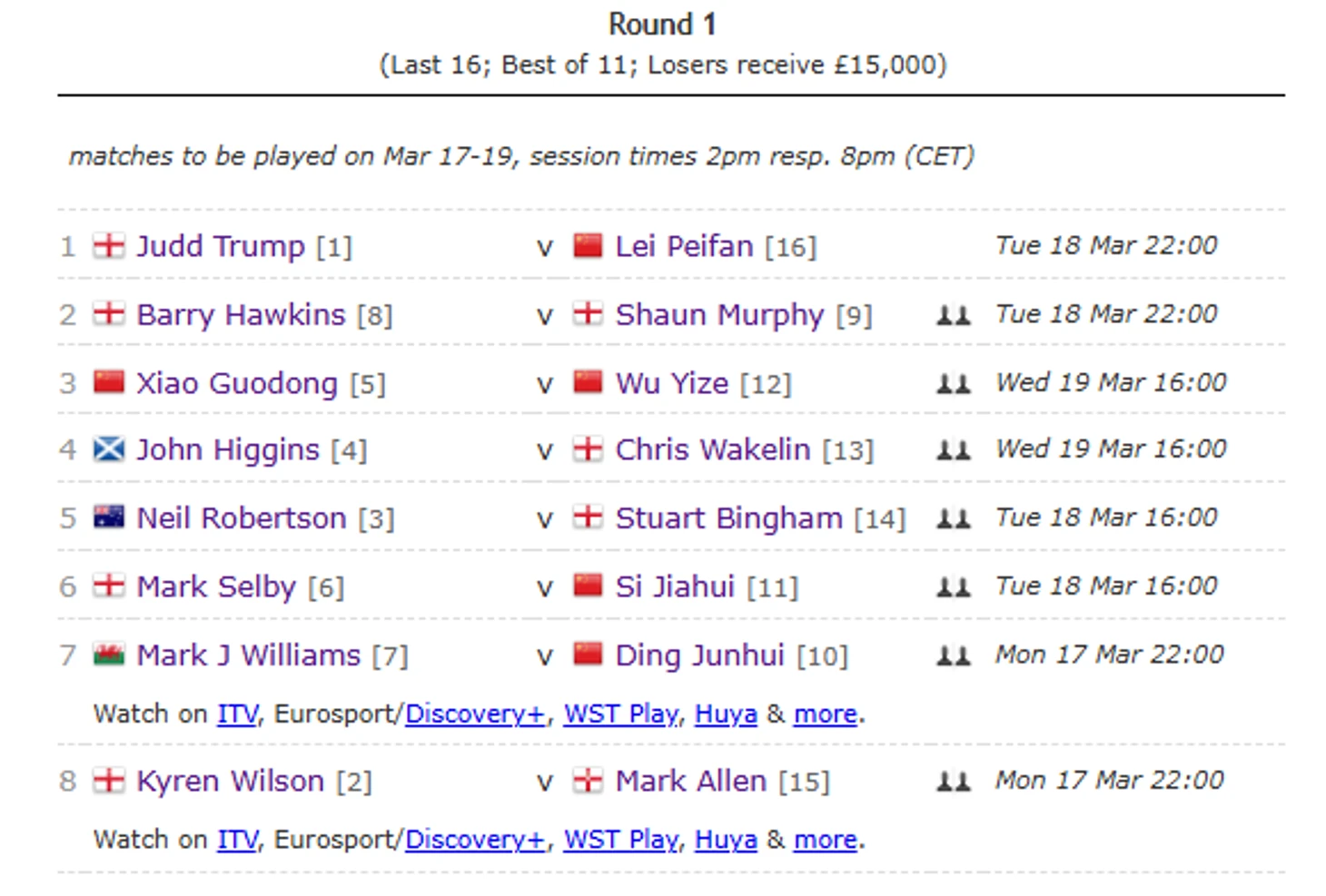1326x896 pixels.
Task: Open the Huya link under match 8
Action: click(726, 840)
